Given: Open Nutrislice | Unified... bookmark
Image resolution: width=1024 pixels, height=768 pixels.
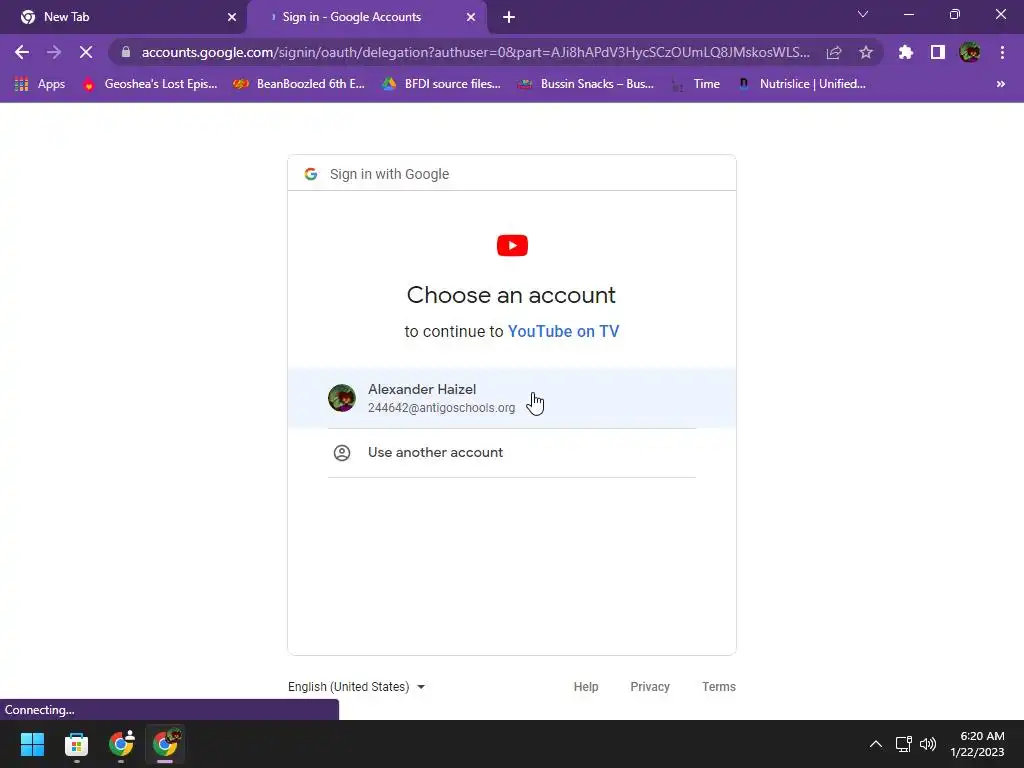Looking at the screenshot, I should (x=801, y=84).
